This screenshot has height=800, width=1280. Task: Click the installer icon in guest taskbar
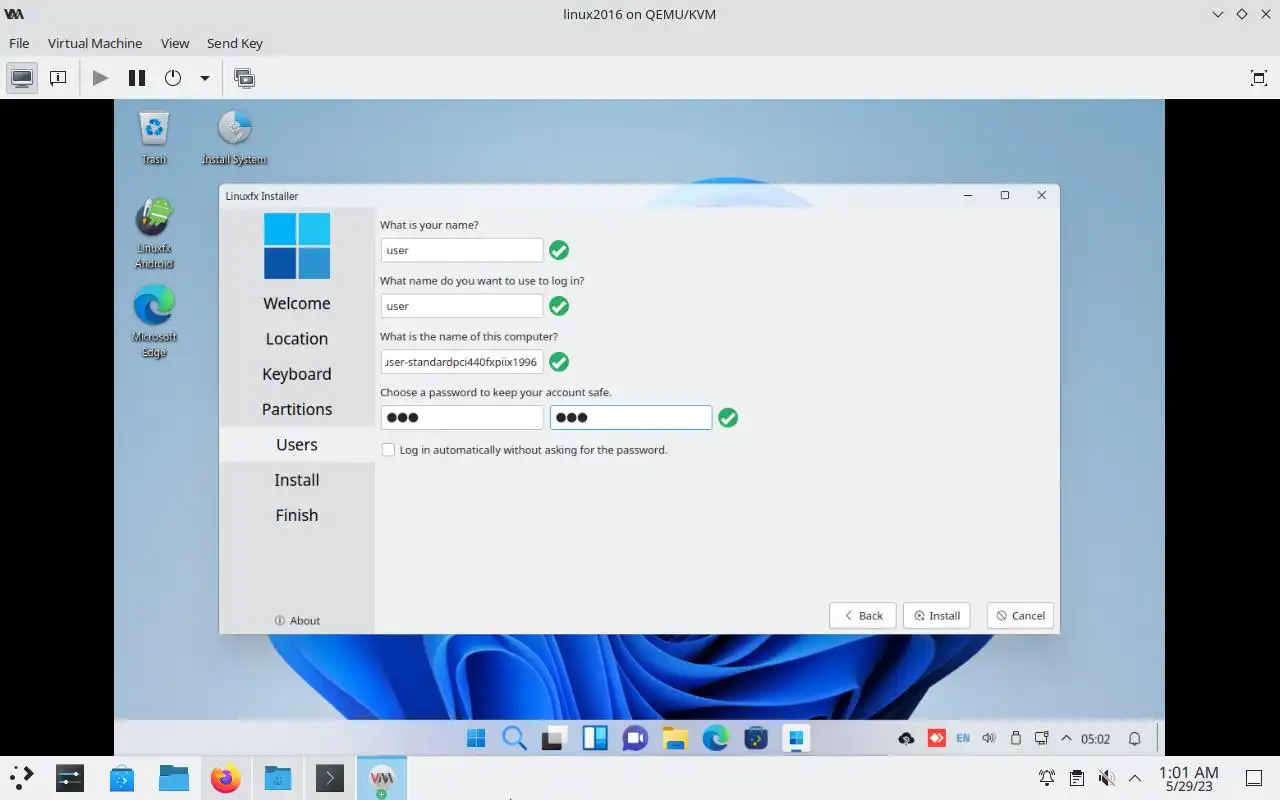tap(796, 738)
